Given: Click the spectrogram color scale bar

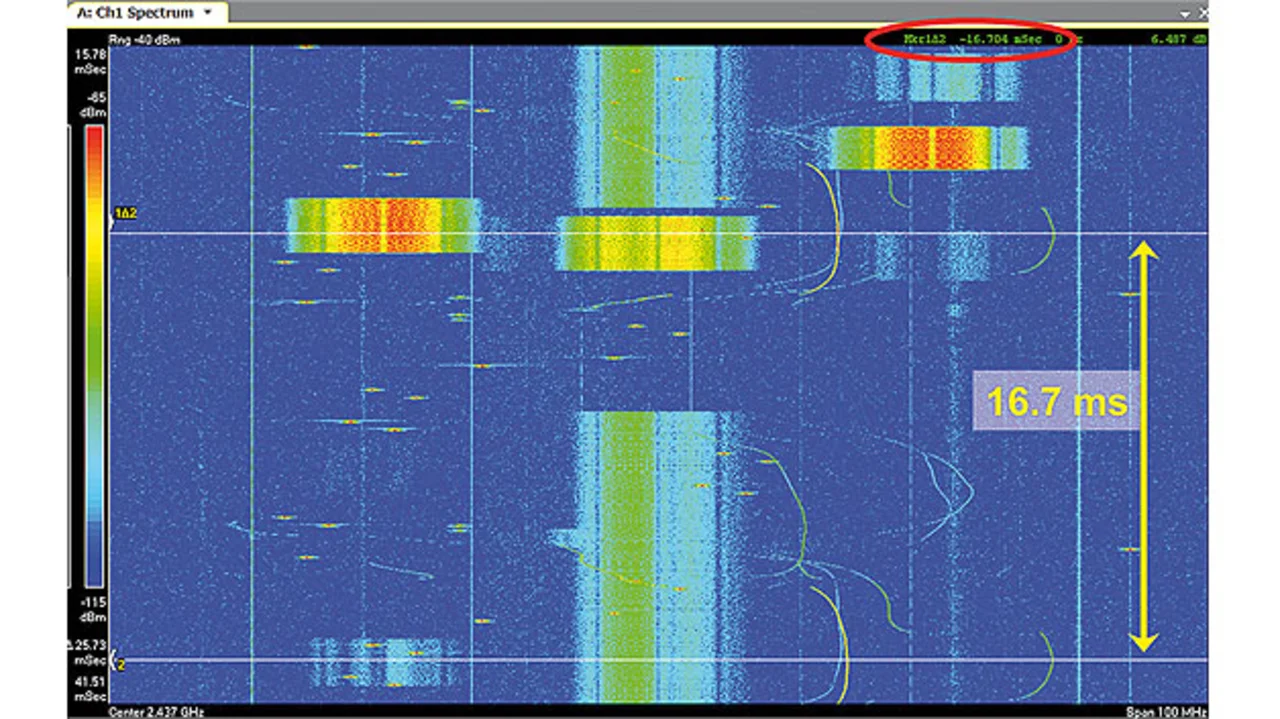Looking at the screenshot, I should (x=92, y=356).
